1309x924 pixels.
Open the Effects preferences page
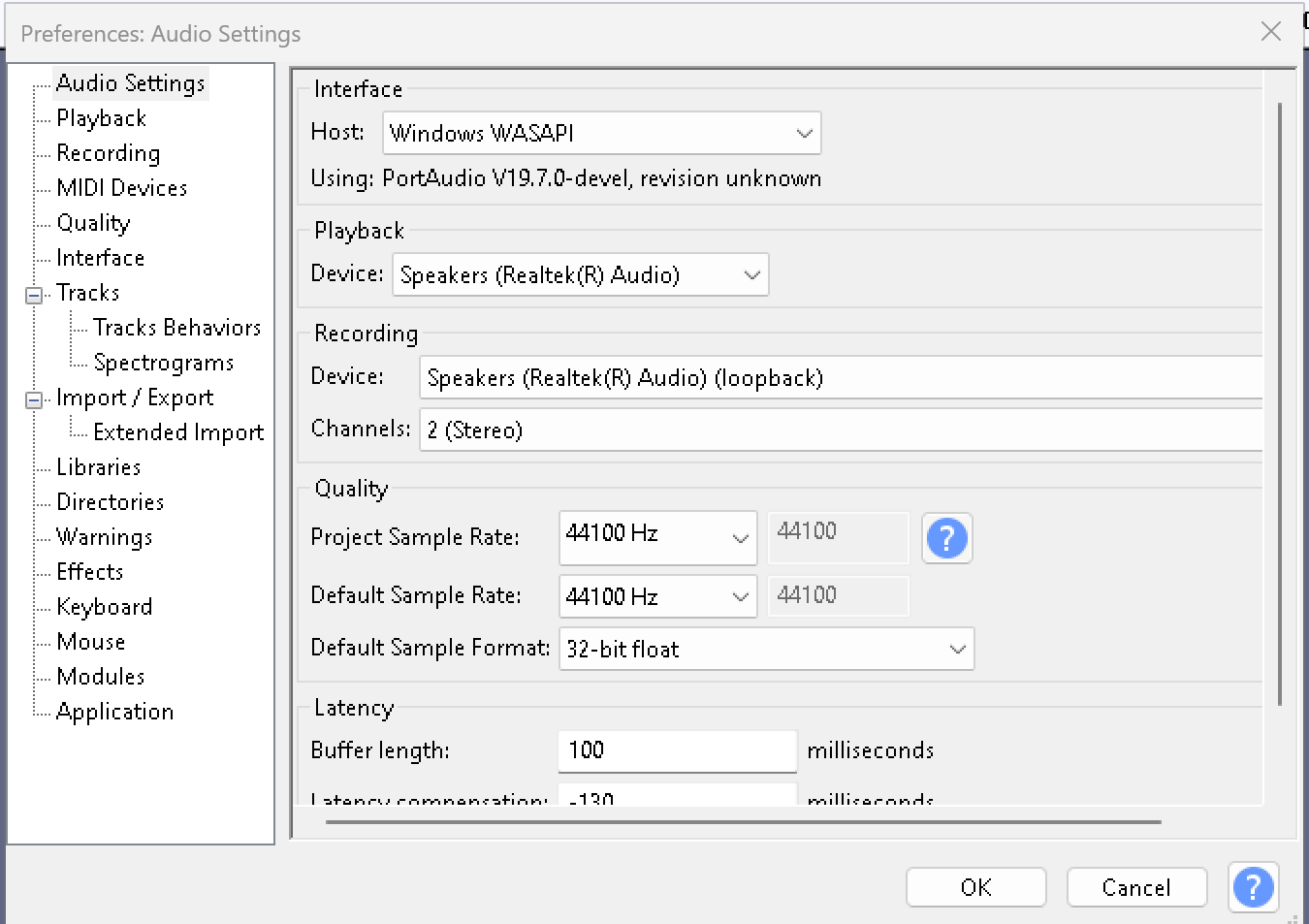[x=89, y=571]
